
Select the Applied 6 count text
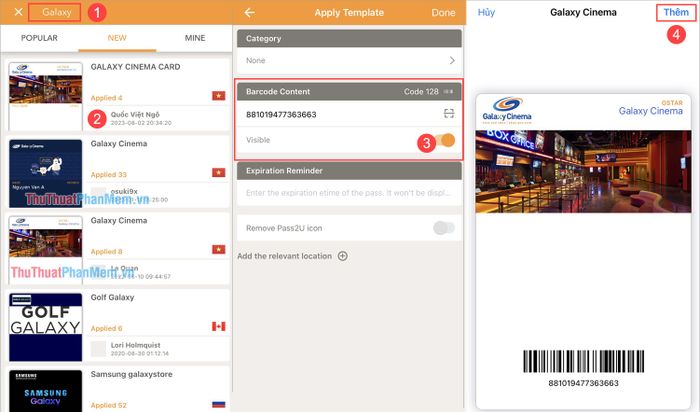click(x=106, y=329)
